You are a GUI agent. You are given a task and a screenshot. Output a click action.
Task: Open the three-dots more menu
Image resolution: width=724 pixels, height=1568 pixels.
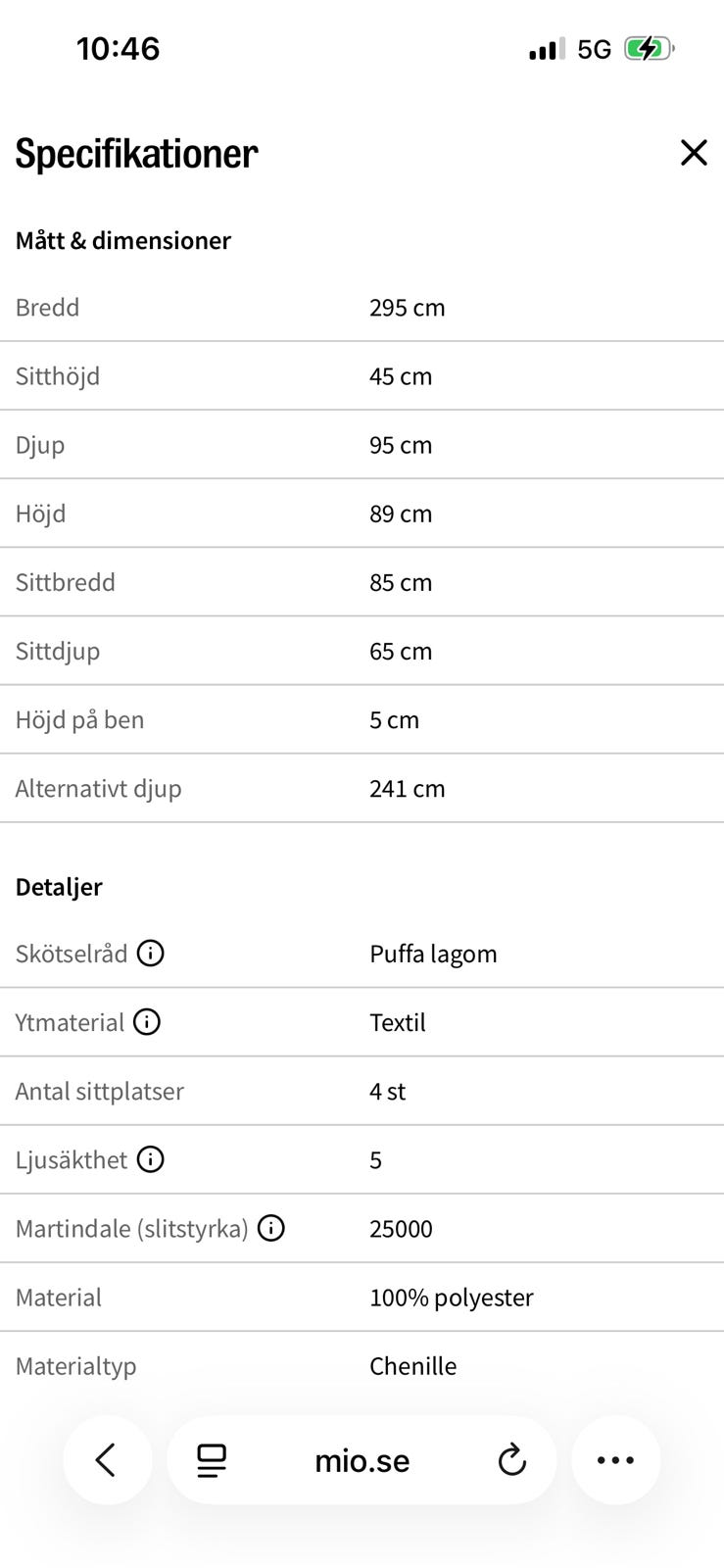tap(616, 1460)
